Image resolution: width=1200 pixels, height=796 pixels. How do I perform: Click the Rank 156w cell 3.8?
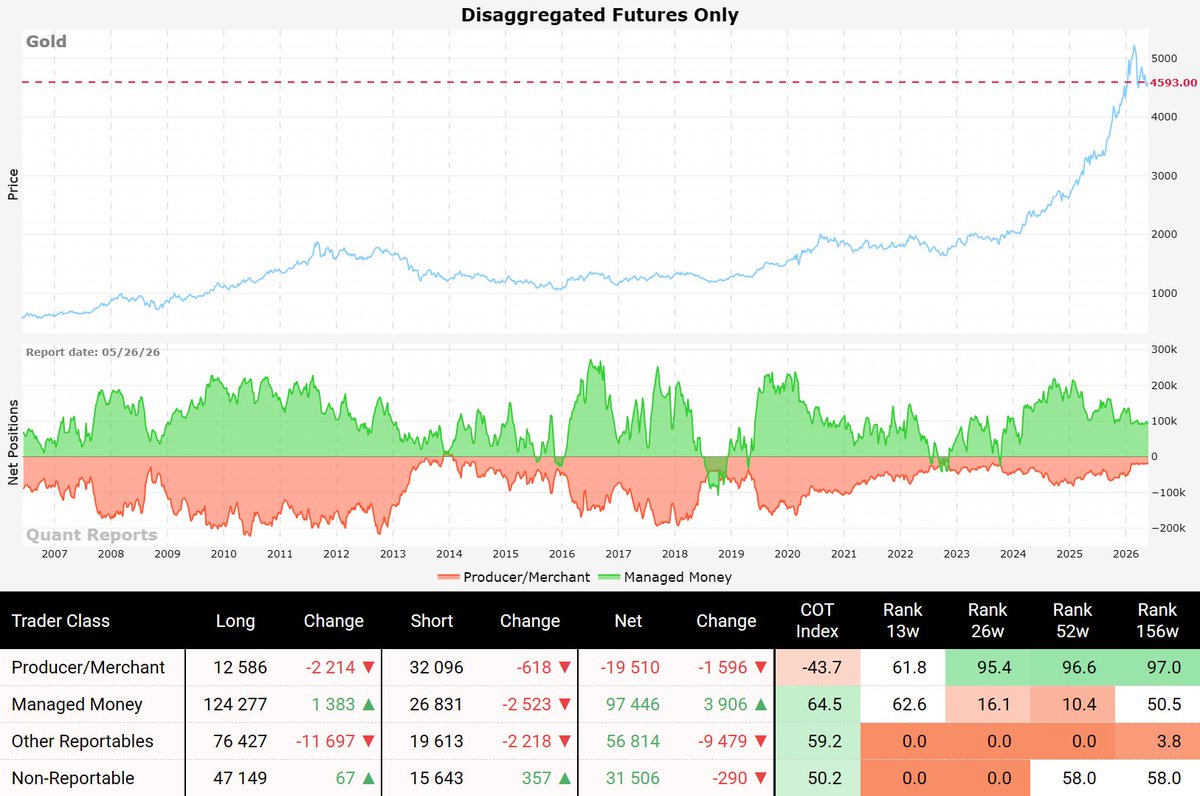click(x=1157, y=742)
